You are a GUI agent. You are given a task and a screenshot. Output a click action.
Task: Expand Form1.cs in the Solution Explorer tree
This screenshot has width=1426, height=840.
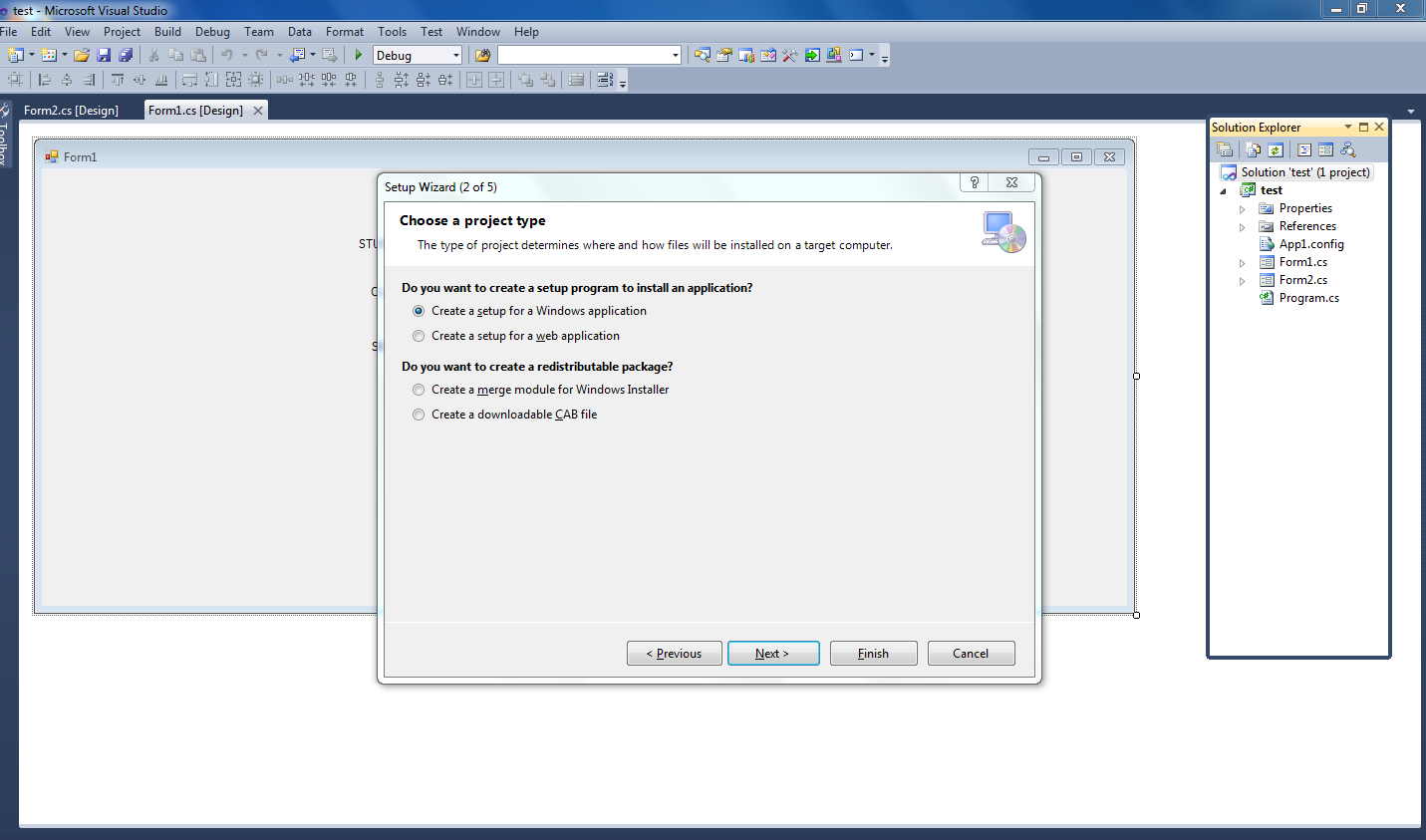pos(1242,262)
